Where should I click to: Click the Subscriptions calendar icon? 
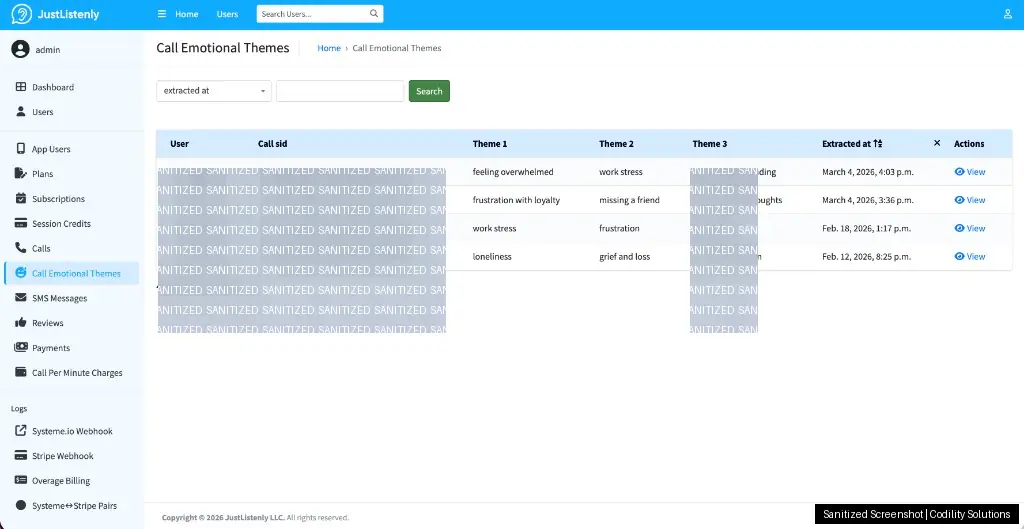click(21, 199)
